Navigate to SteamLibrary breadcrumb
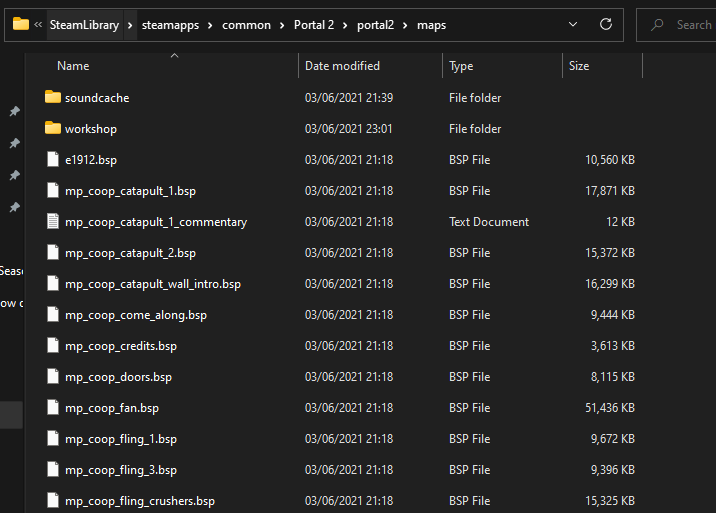Viewport: 716px width, 513px height. click(x=84, y=25)
